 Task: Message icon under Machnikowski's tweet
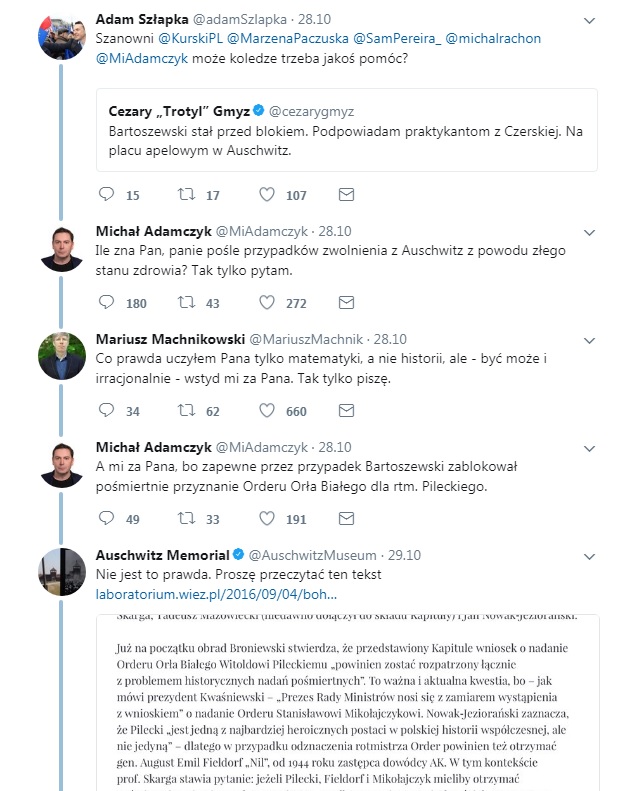click(x=346, y=411)
